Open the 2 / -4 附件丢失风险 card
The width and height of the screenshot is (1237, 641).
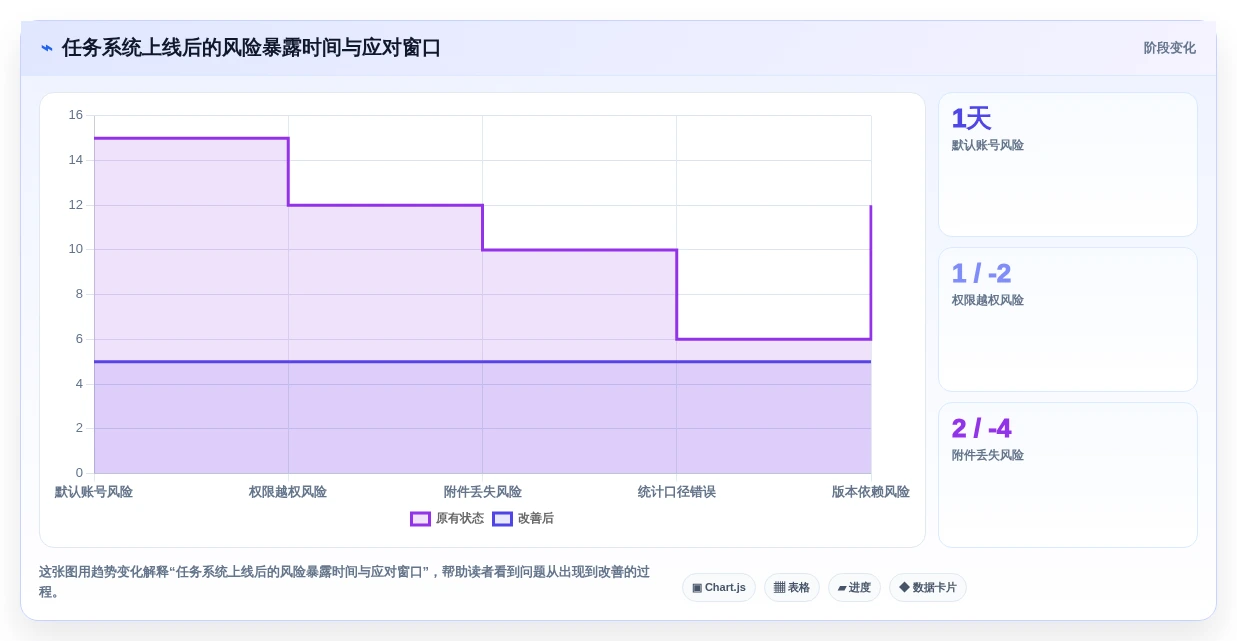1068,475
